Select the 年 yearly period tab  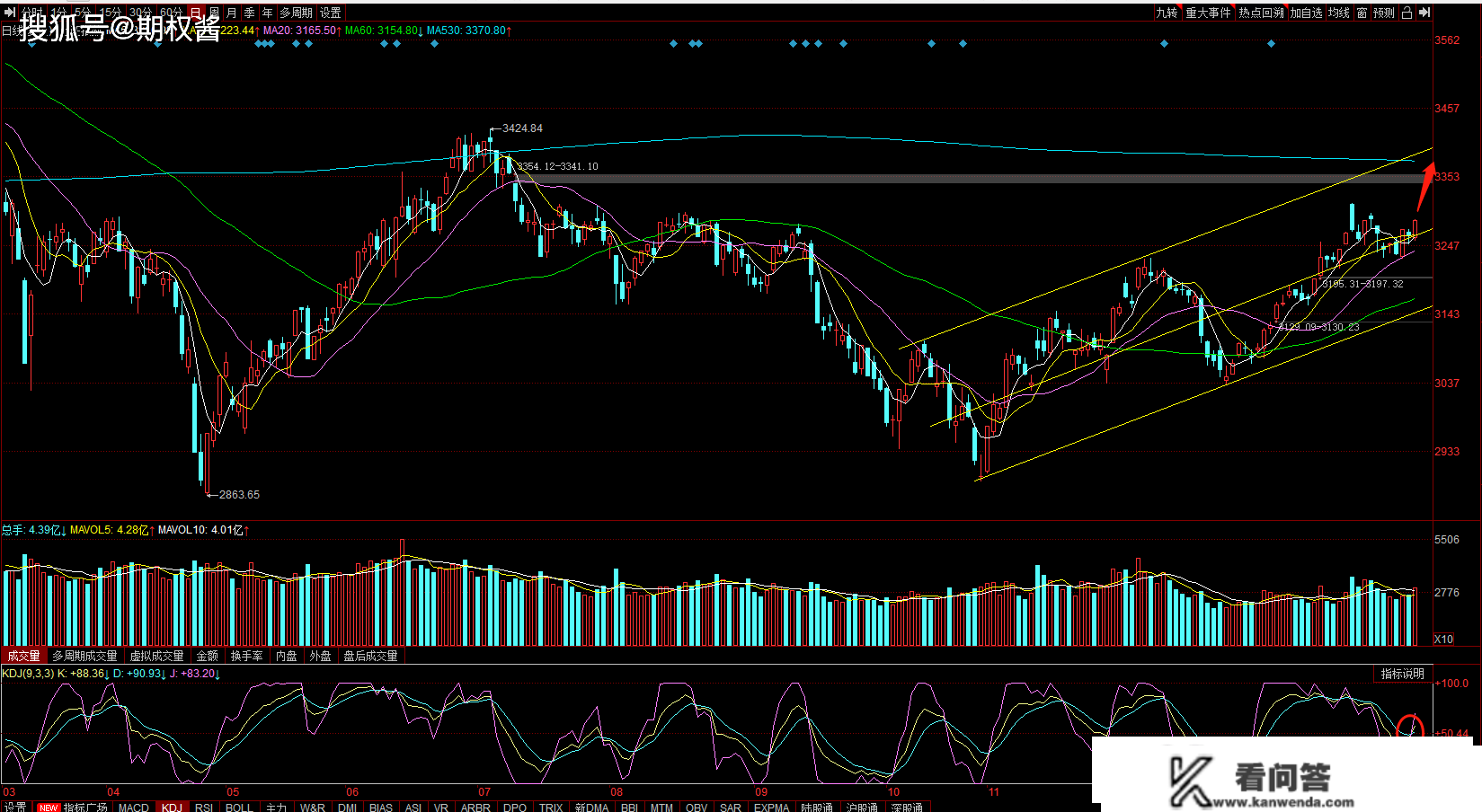[x=267, y=13]
